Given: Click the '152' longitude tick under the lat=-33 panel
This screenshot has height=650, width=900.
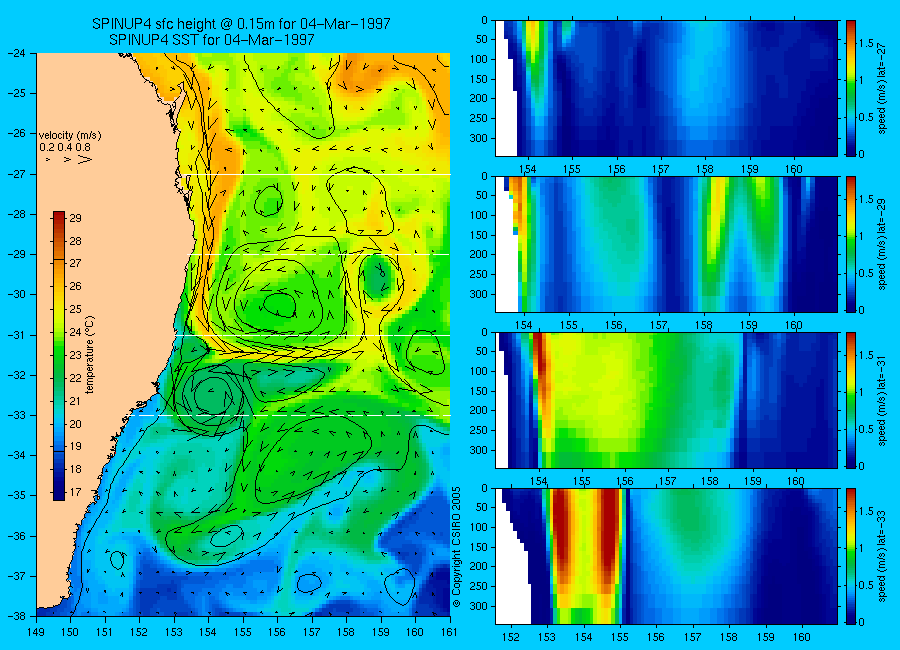Looking at the screenshot, I should (x=511, y=637).
